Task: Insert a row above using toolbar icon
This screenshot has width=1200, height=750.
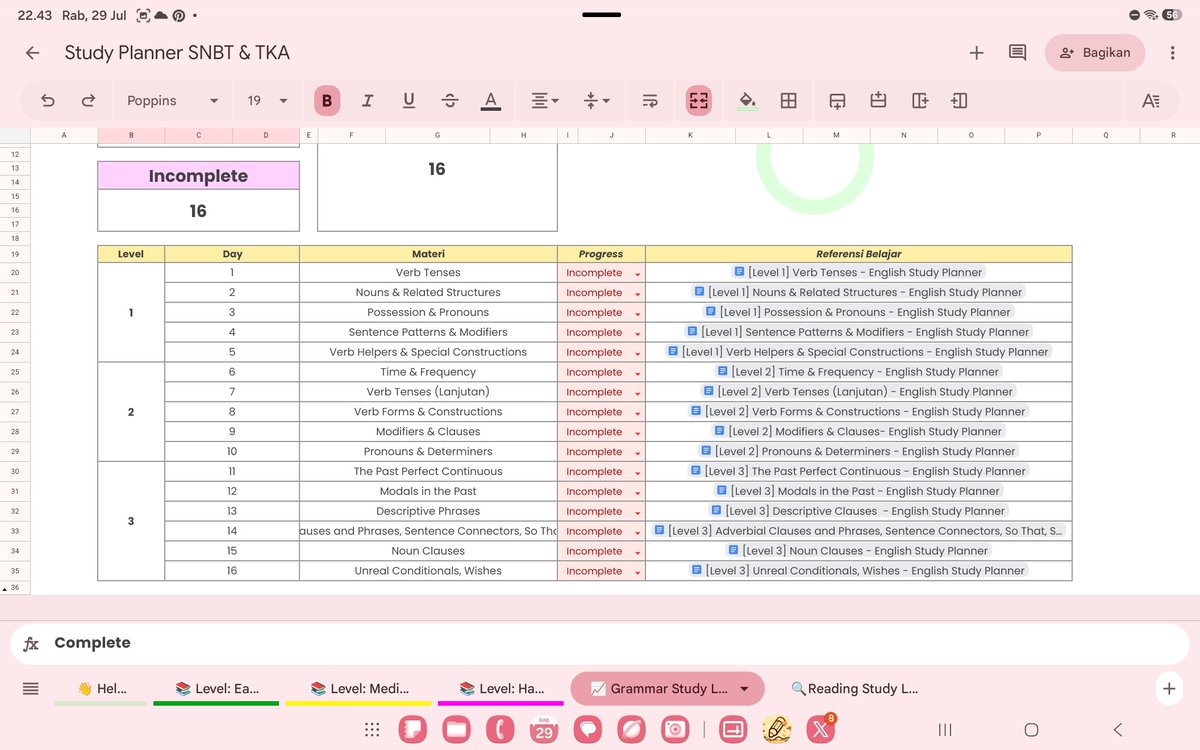Action: click(x=878, y=100)
